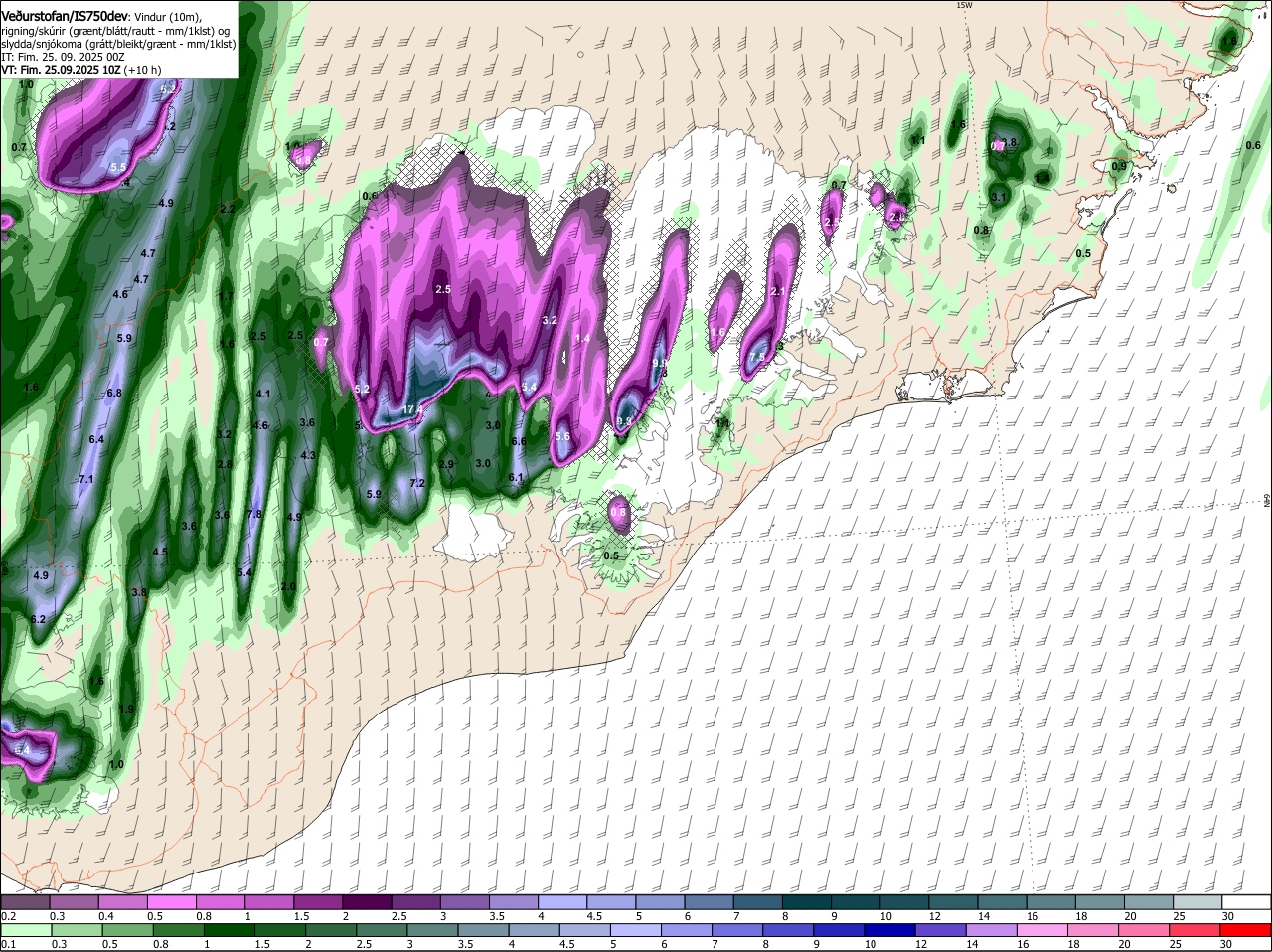Click the "2.2" precipitation value on the map
This screenshot has width=1272, height=952.
tap(227, 209)
